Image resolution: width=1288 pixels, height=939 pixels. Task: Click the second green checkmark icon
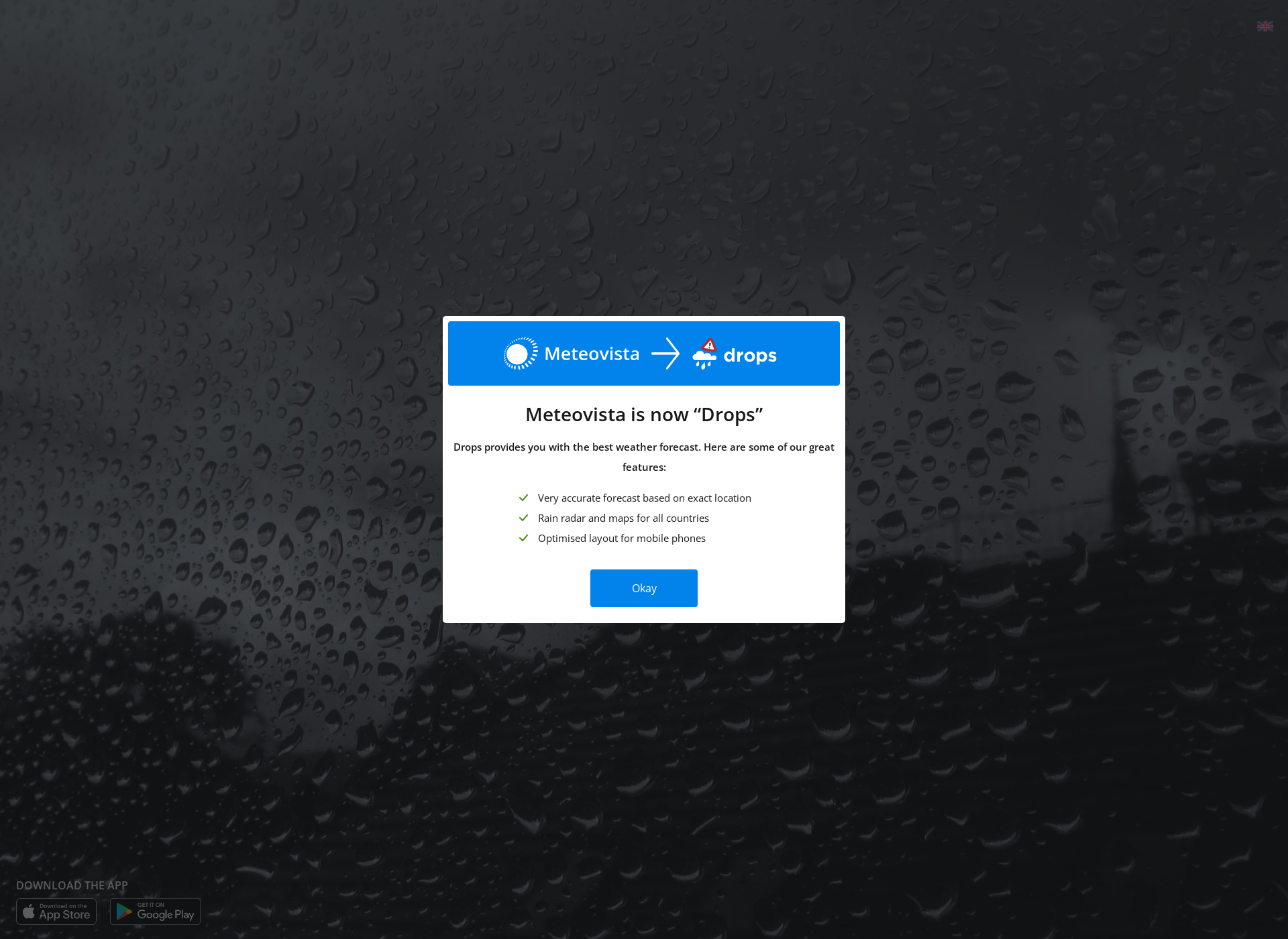522,517
